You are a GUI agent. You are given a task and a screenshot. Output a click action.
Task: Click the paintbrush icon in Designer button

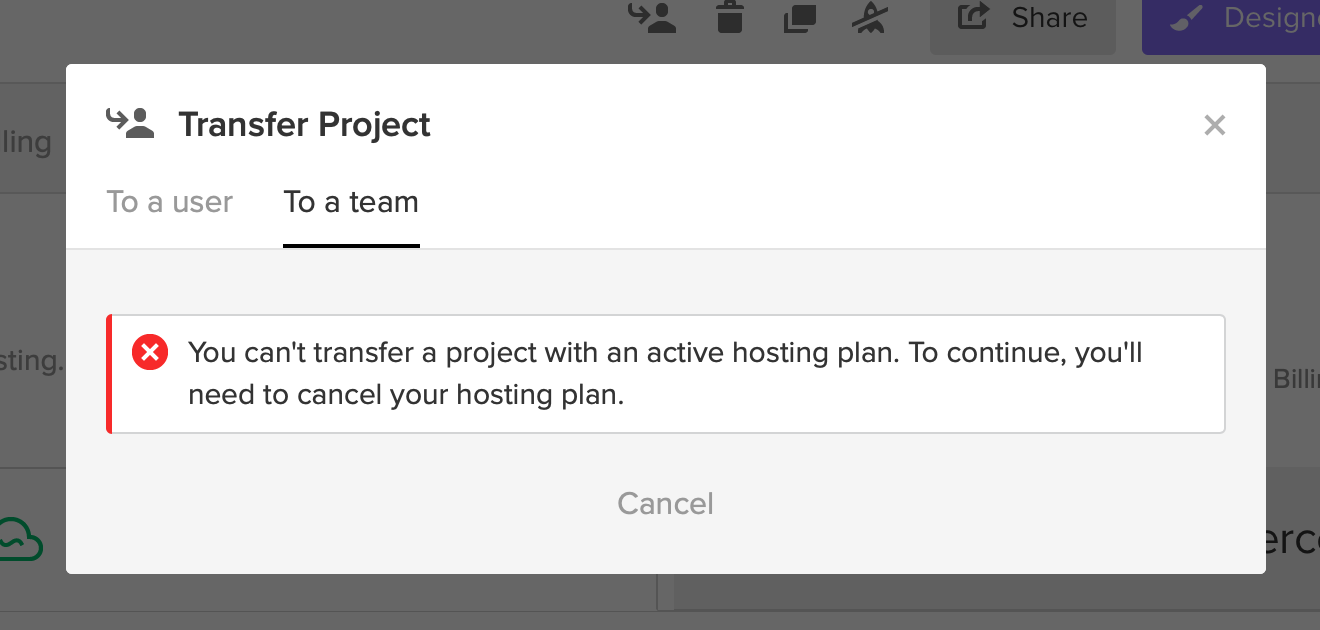click(1187, 17)
